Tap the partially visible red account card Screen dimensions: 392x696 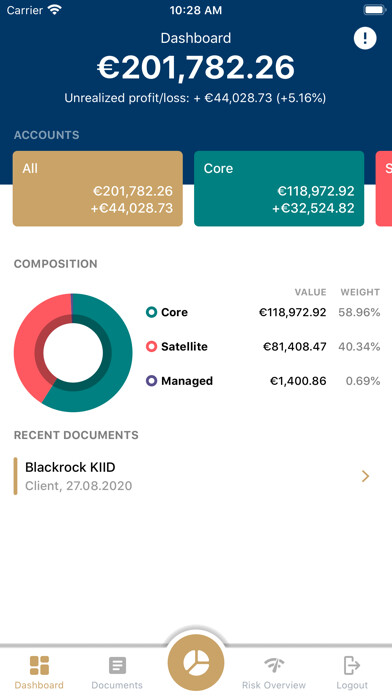(x=384, y=189)
